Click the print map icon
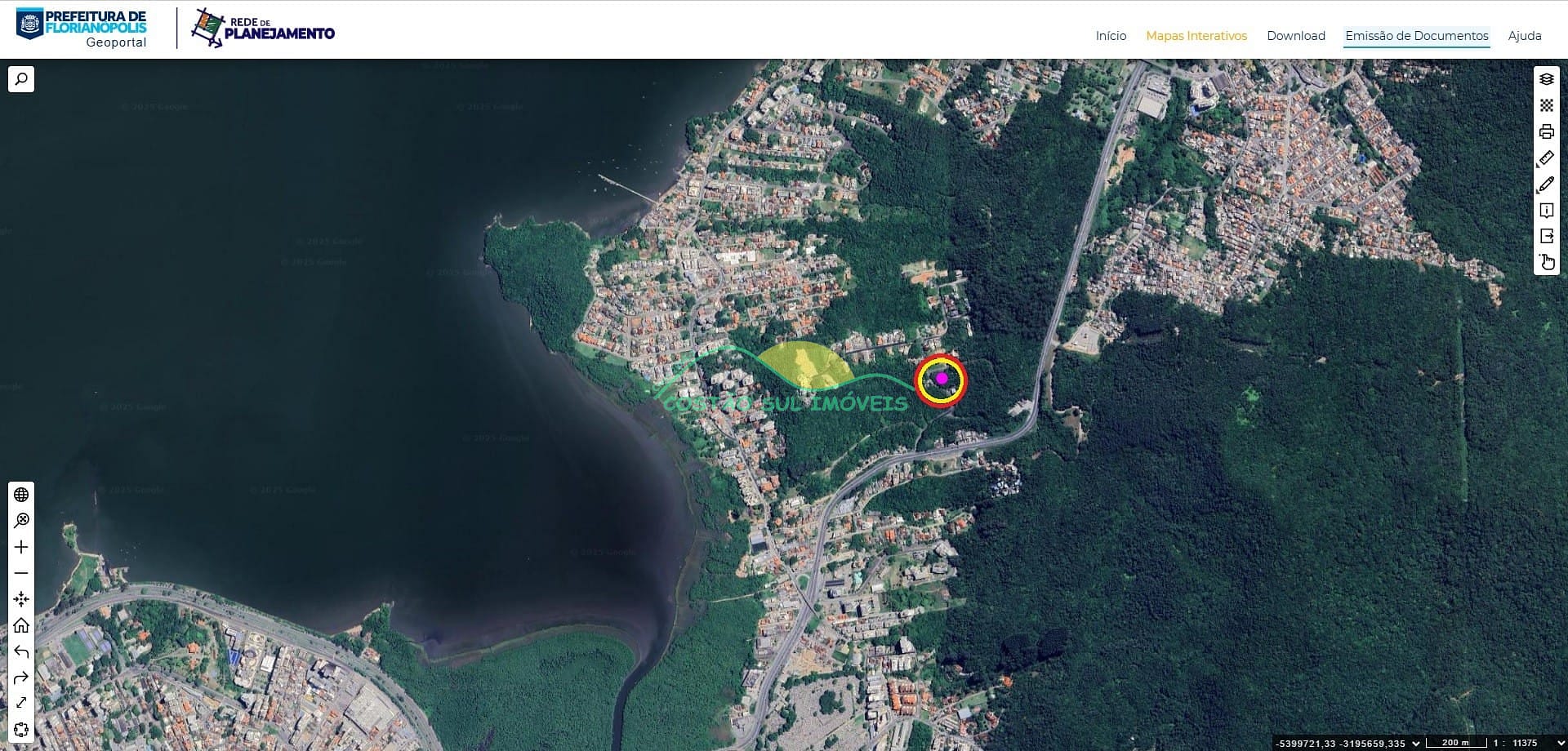1568x751 pixels. [x=1546, y=131]
